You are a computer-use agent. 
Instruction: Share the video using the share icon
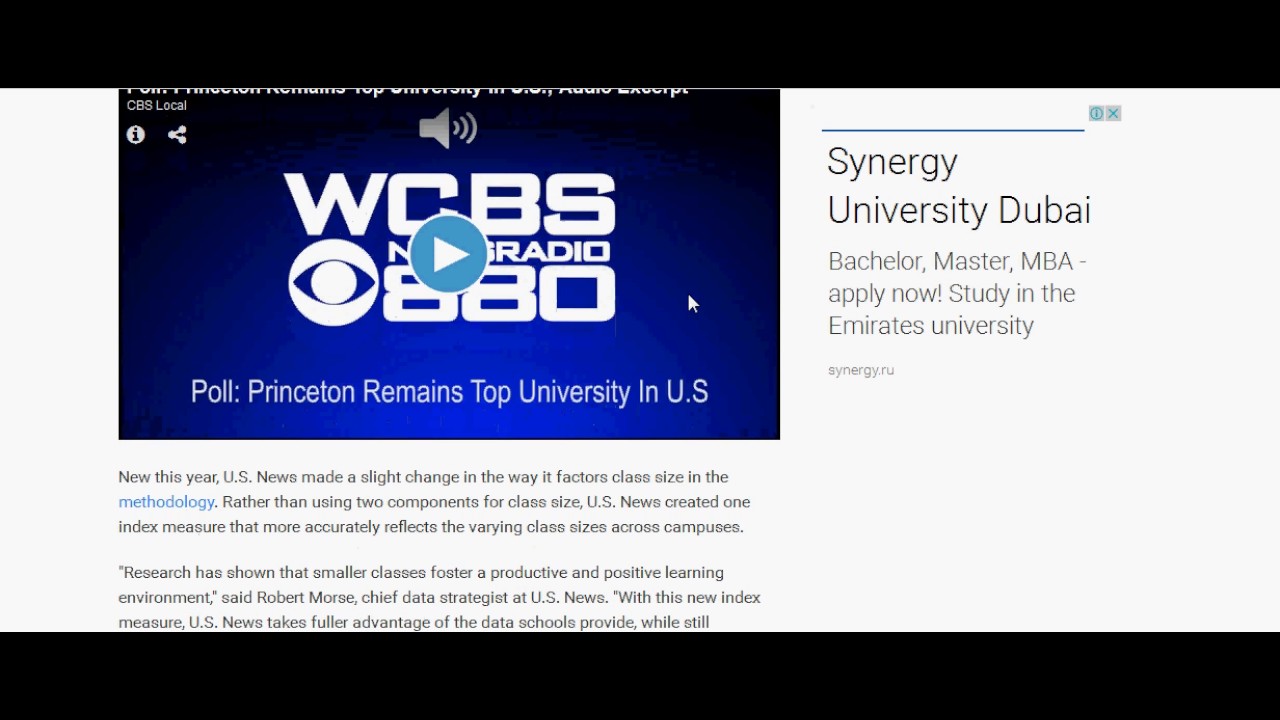(177, 134)
